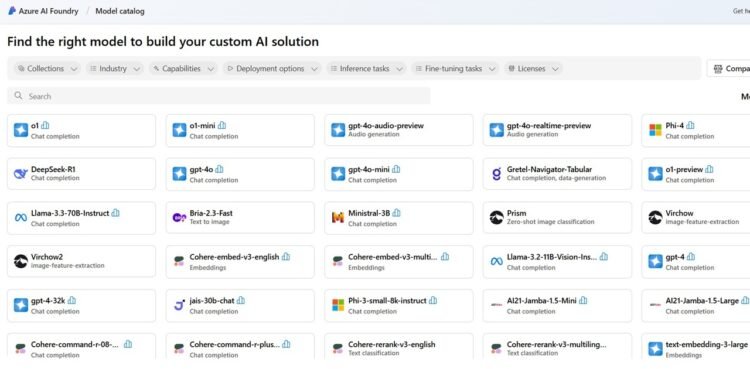
Task: Open the AI21-Jamba-1.5-Large model card
Action: pos(696,305)
